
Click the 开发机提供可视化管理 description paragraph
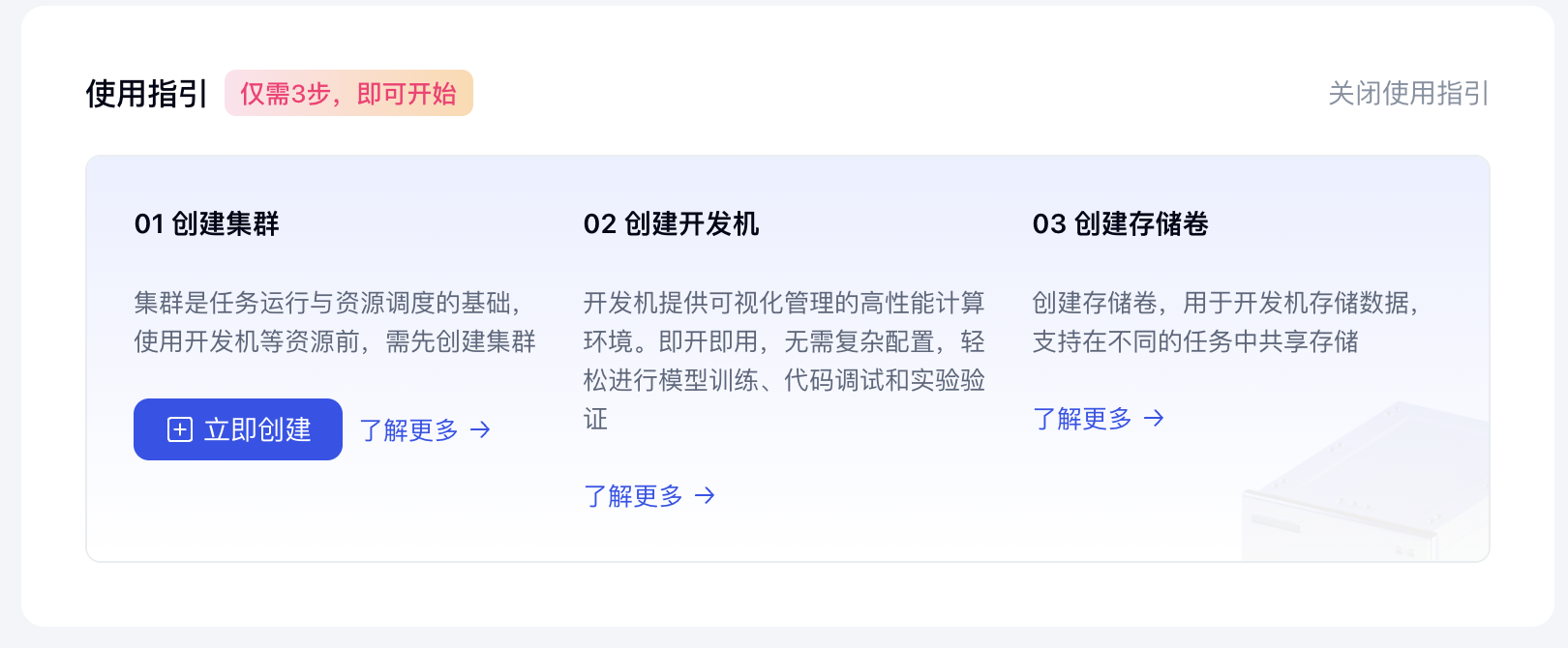tap(784, 360)
